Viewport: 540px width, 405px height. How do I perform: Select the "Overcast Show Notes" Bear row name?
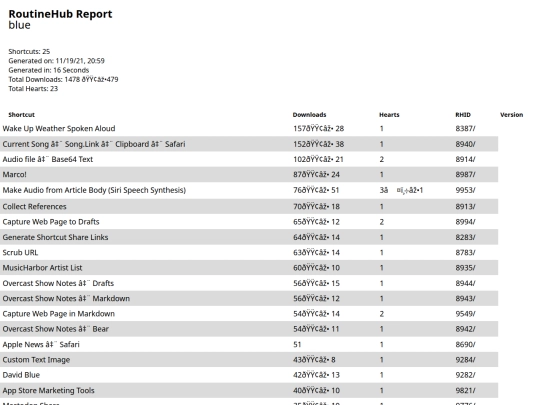click(x=55, y=329)
